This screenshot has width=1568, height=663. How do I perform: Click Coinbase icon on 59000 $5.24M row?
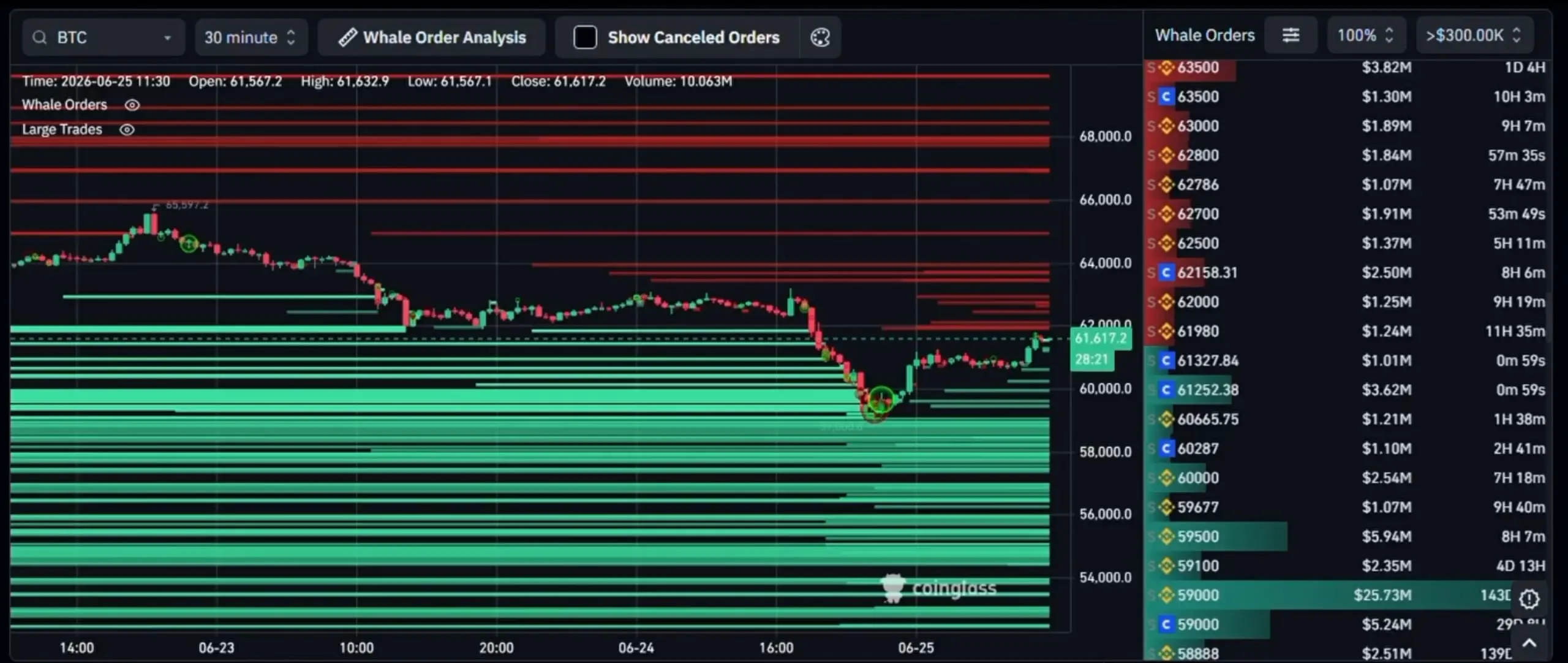tap(1166, 625)
